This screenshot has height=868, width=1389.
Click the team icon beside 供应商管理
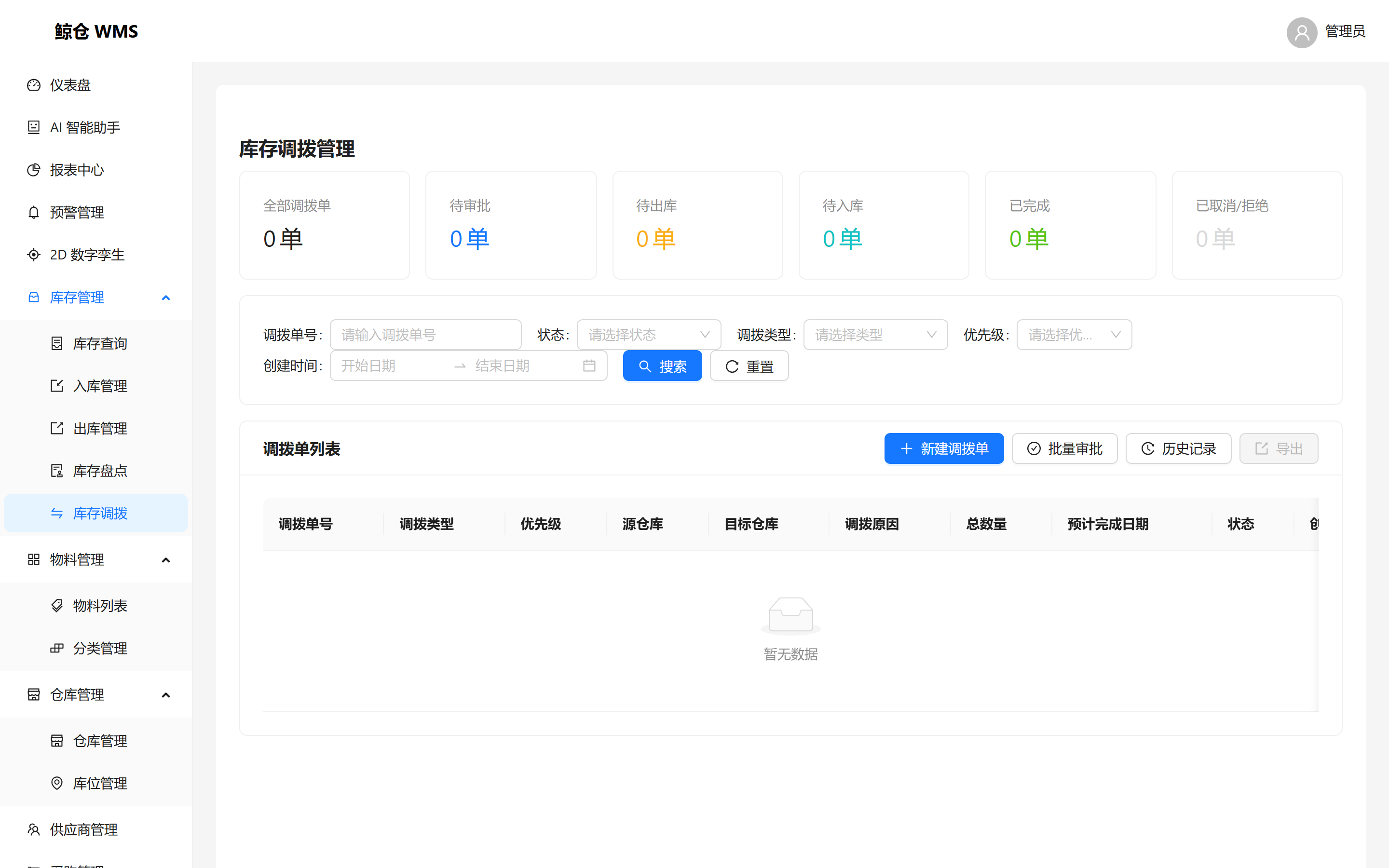click(34, 829)
